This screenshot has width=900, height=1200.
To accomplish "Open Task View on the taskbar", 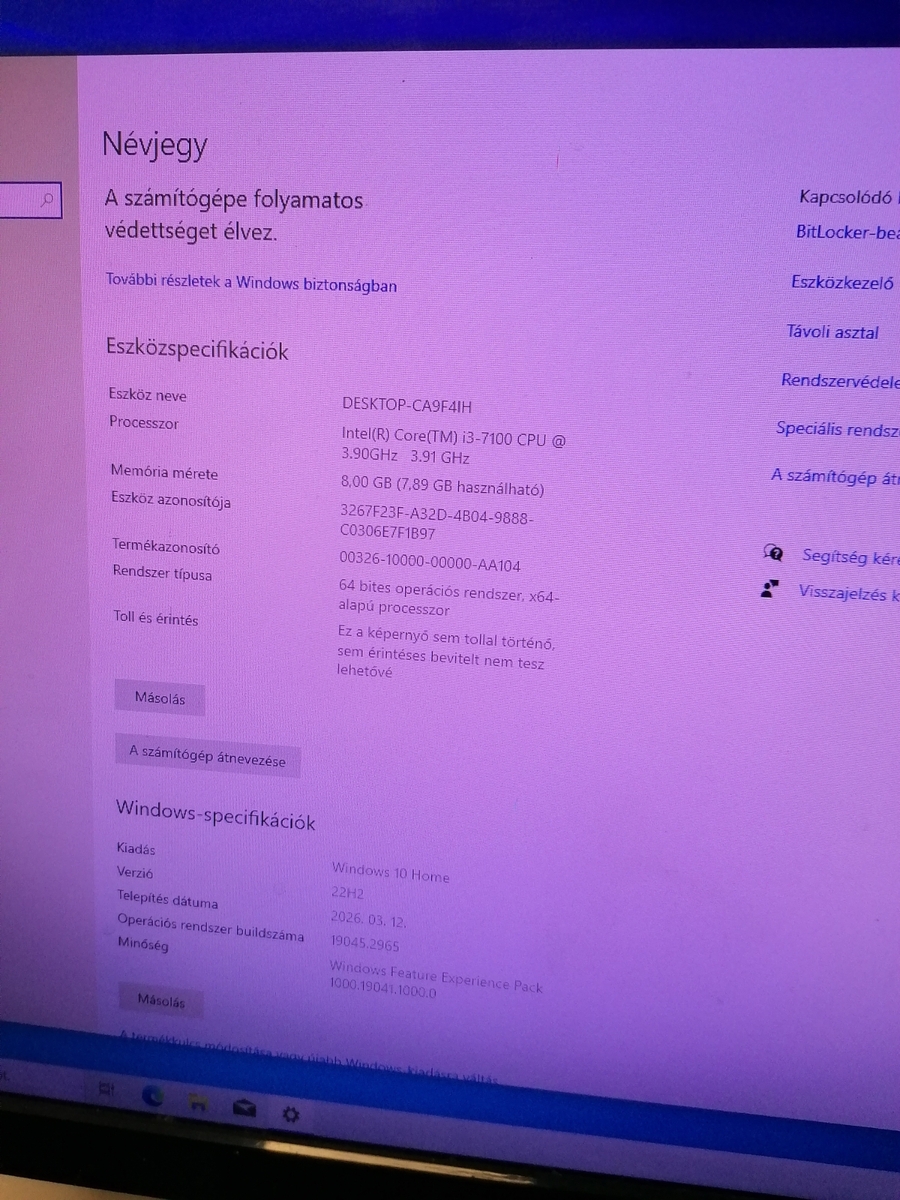I will point(107,1090).
